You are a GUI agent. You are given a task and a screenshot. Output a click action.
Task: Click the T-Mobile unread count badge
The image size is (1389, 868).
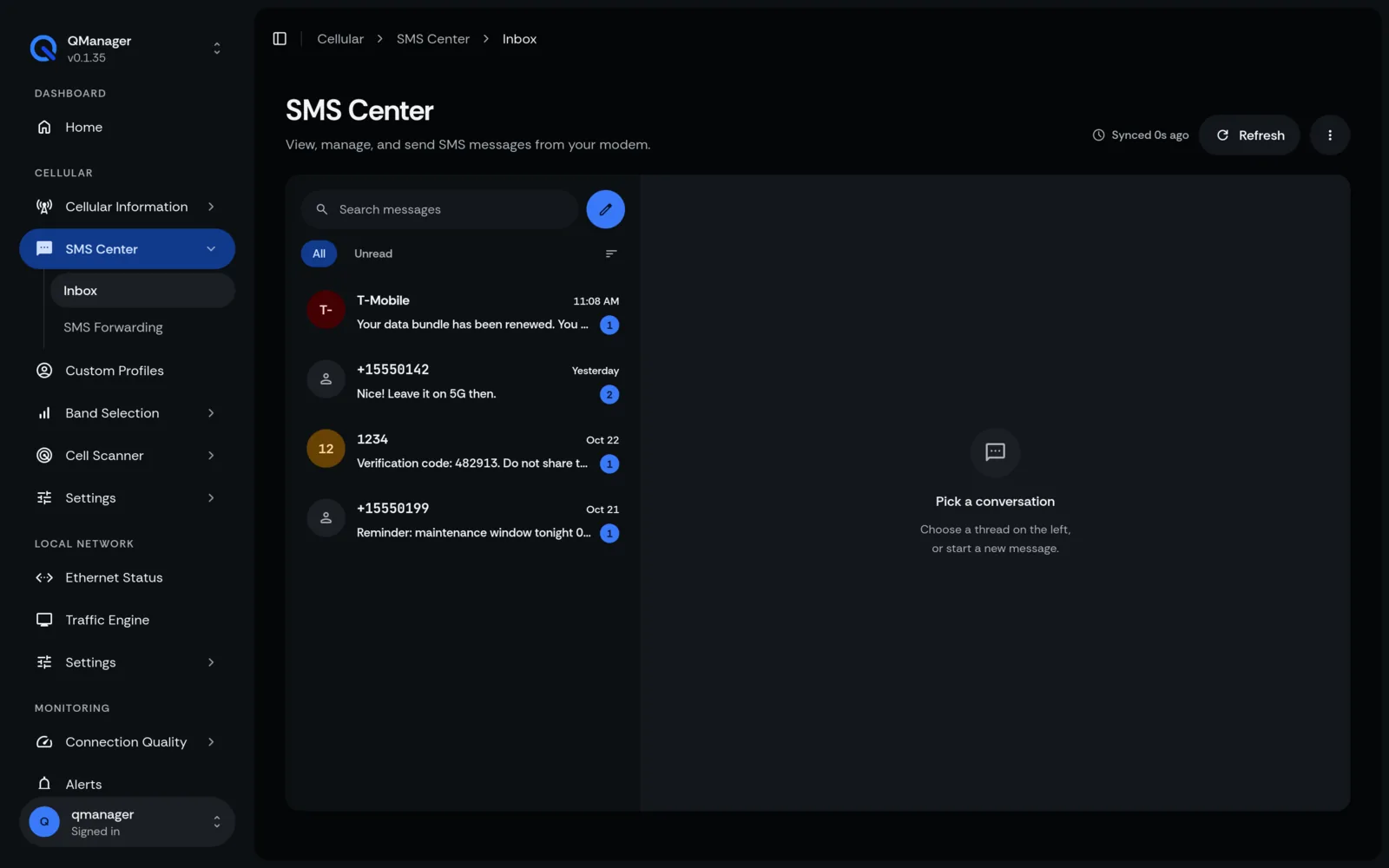tap(609, 325)
